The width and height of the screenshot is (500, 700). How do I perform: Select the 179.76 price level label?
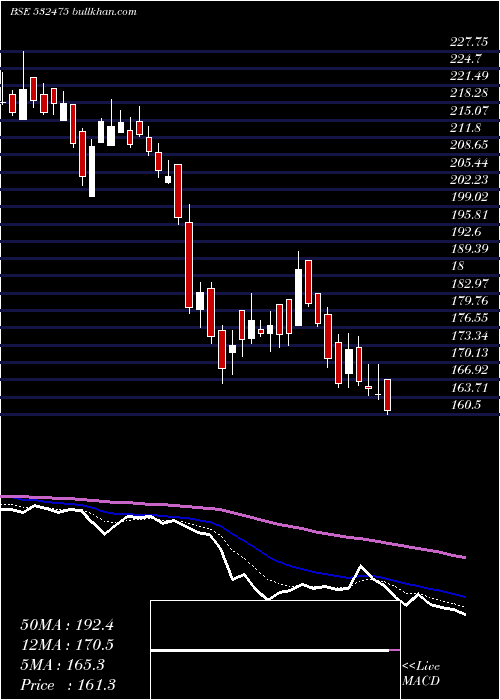tap(469, 300)
